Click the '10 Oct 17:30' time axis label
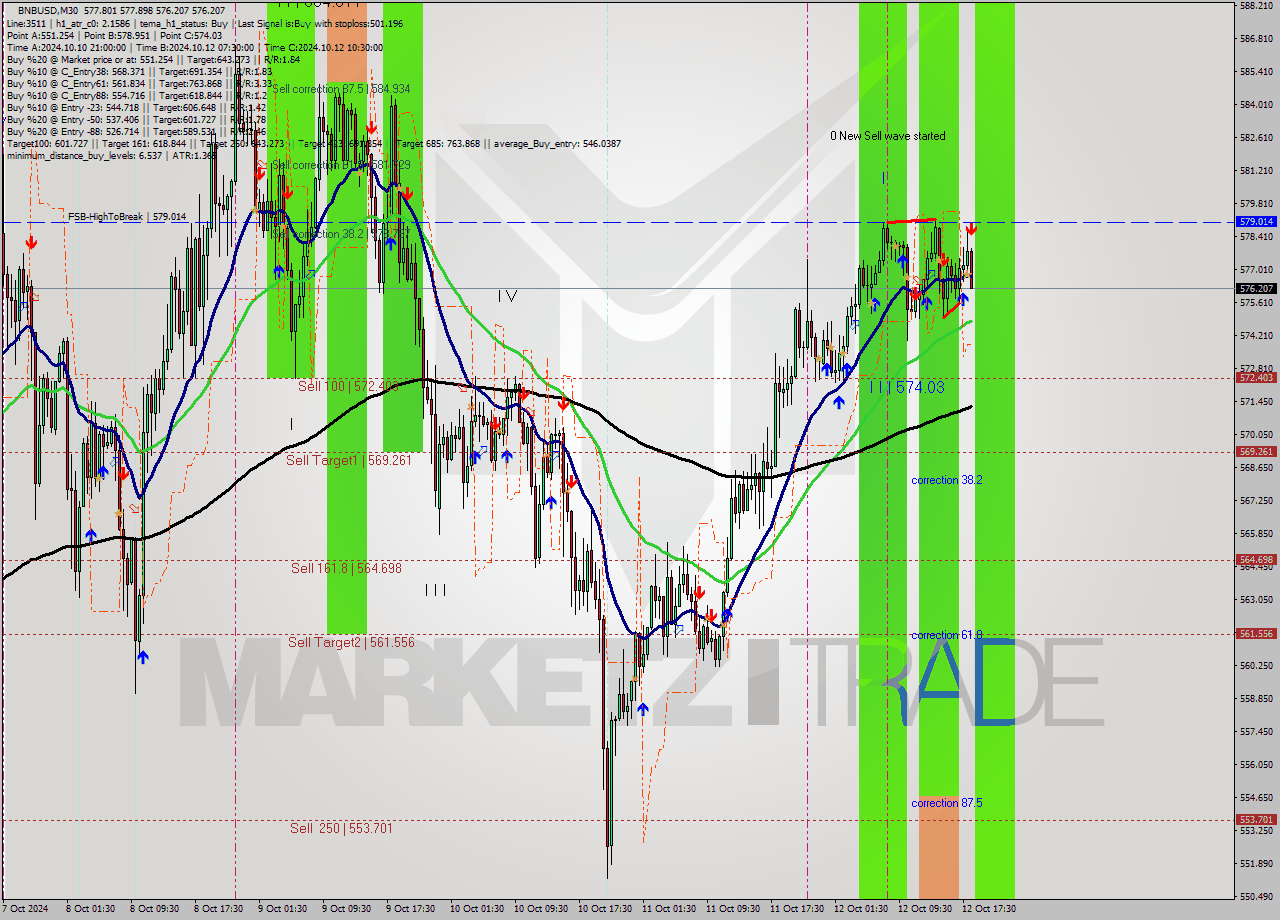 (x=605, y=909)
